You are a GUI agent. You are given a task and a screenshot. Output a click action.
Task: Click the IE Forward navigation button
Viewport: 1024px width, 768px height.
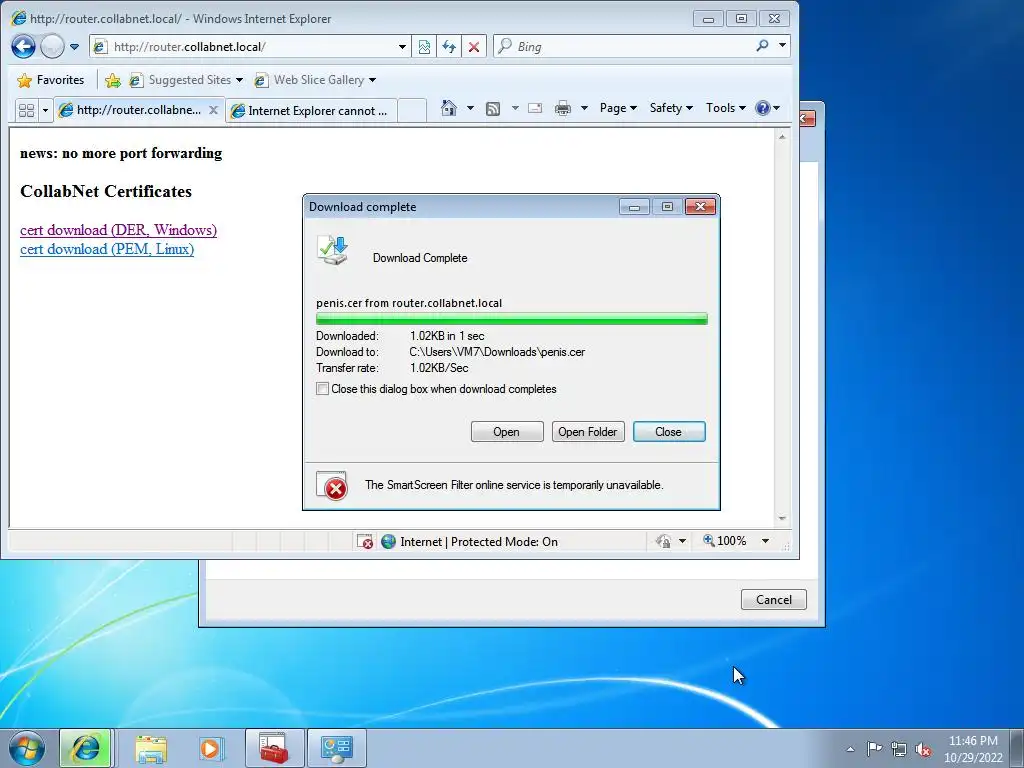click(52, 46)
